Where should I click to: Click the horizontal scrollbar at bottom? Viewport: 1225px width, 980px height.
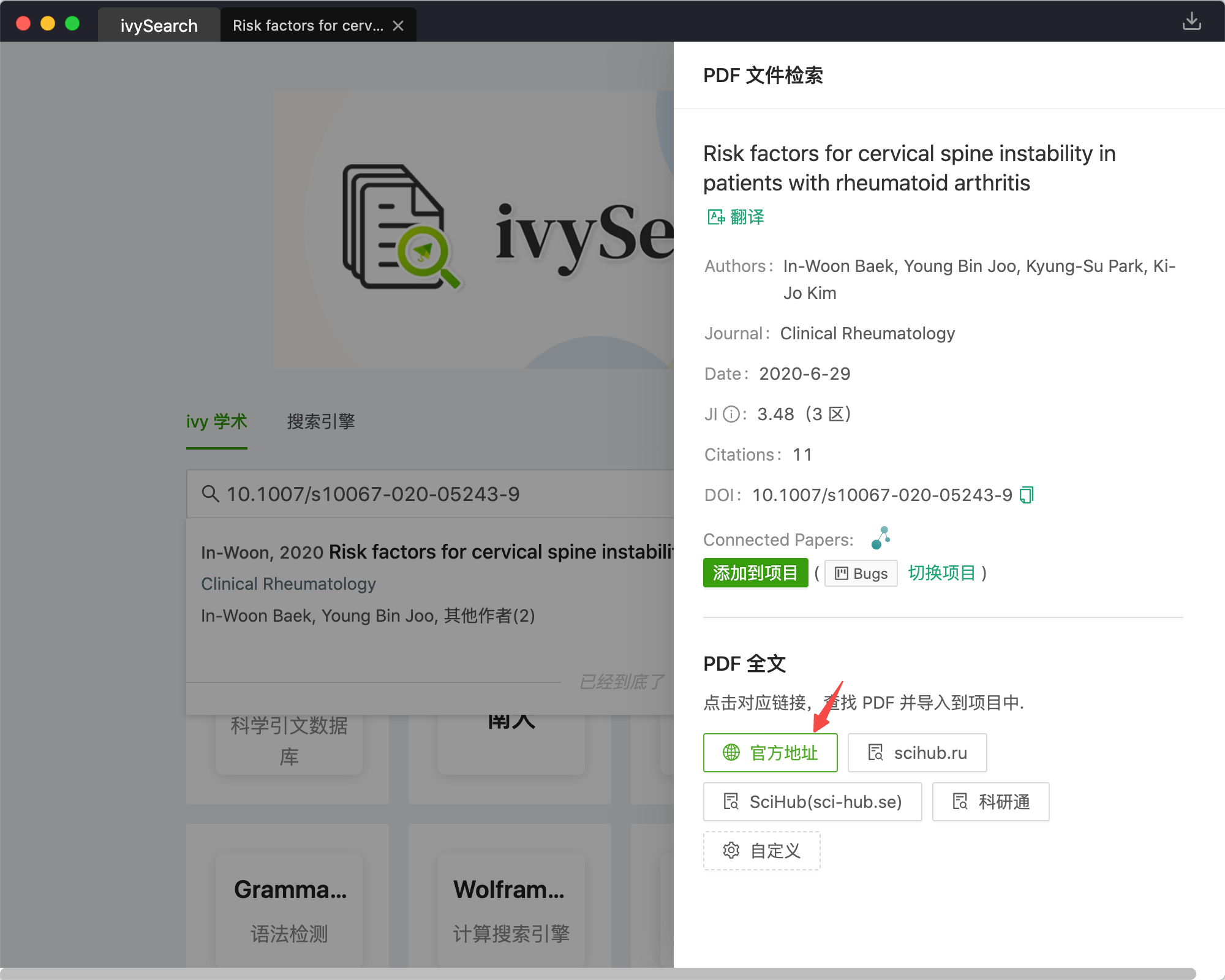(x=598, y=973)
